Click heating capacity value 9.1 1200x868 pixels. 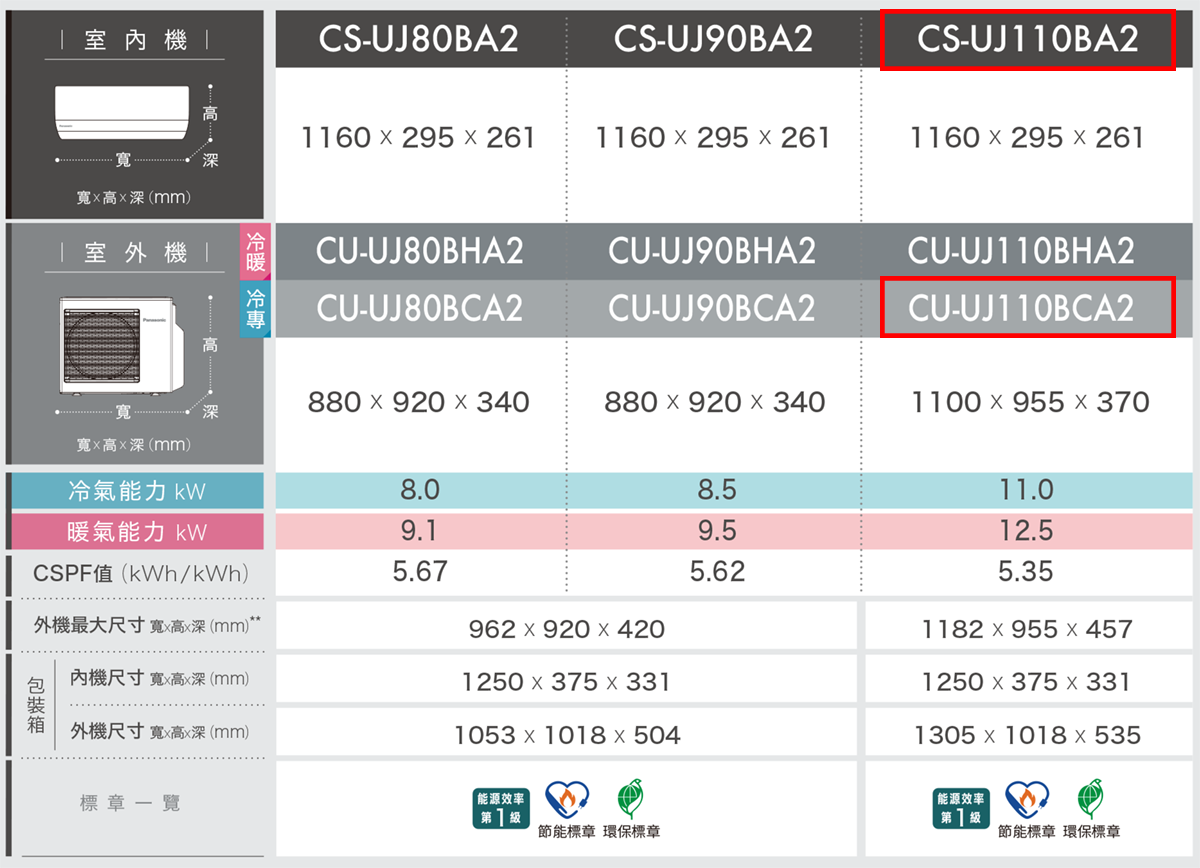pyautogui.click(x=418, y=531)
